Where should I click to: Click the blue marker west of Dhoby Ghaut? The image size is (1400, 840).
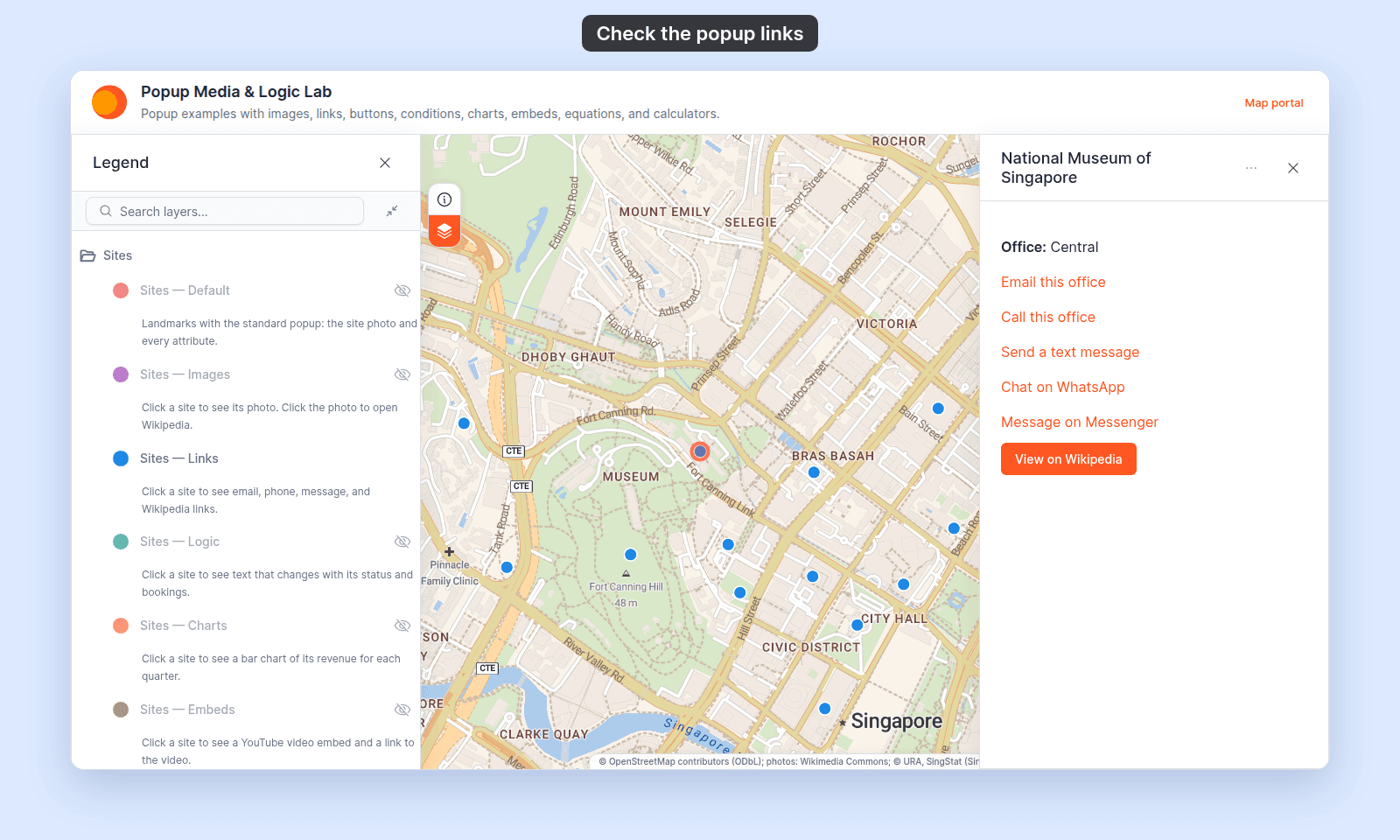tap(464, 423)
